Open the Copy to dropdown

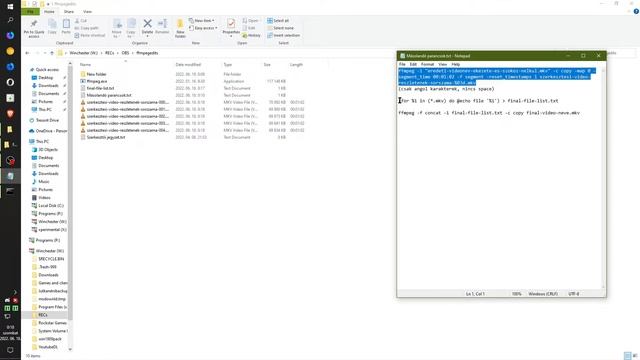tap(131, 28)
